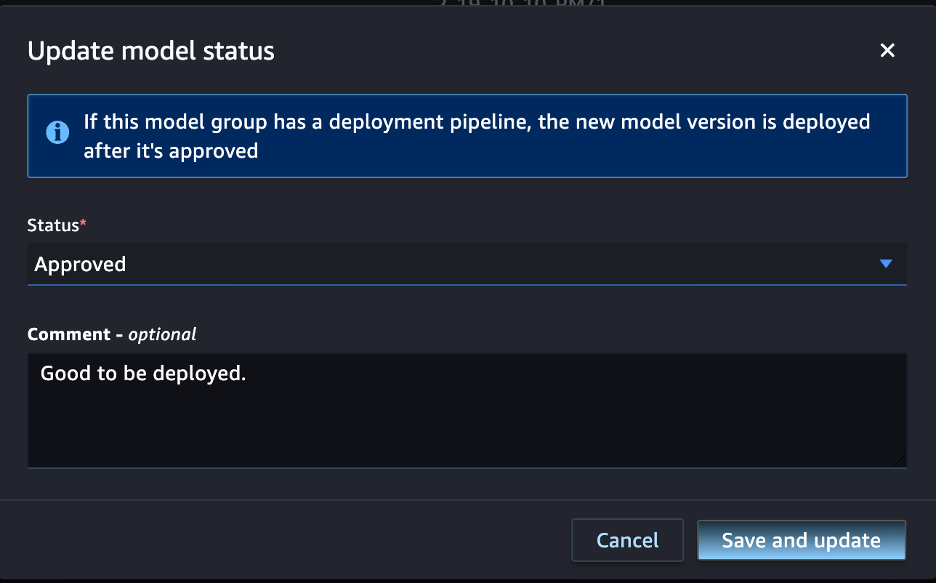Viewport: 936px width, 584px height.
Task: Click Save and update to confirm
Action: tap(801, 540)
